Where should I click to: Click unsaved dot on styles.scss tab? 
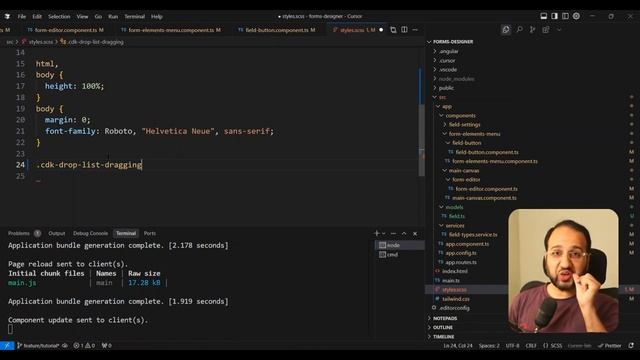[x=381, y=30]
